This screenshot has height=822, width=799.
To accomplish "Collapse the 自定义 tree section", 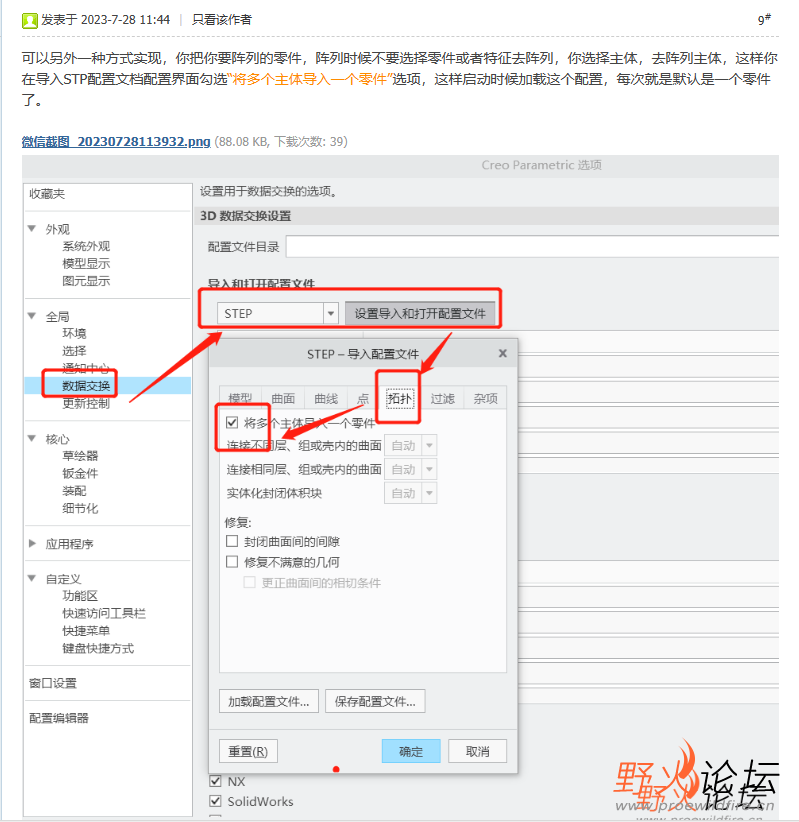I will pos(32,578).
